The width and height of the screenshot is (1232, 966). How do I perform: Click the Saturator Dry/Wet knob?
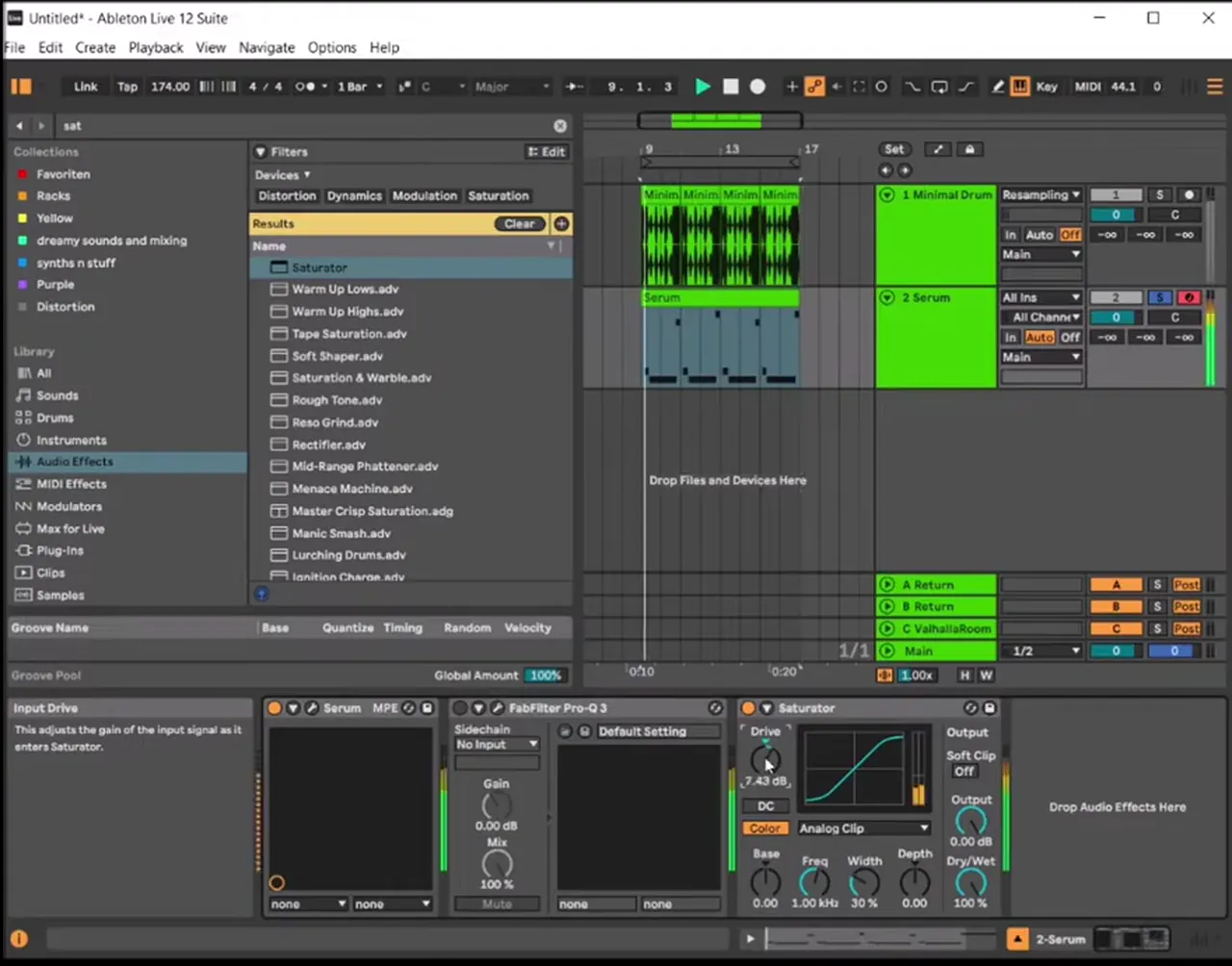coord(970,880)
